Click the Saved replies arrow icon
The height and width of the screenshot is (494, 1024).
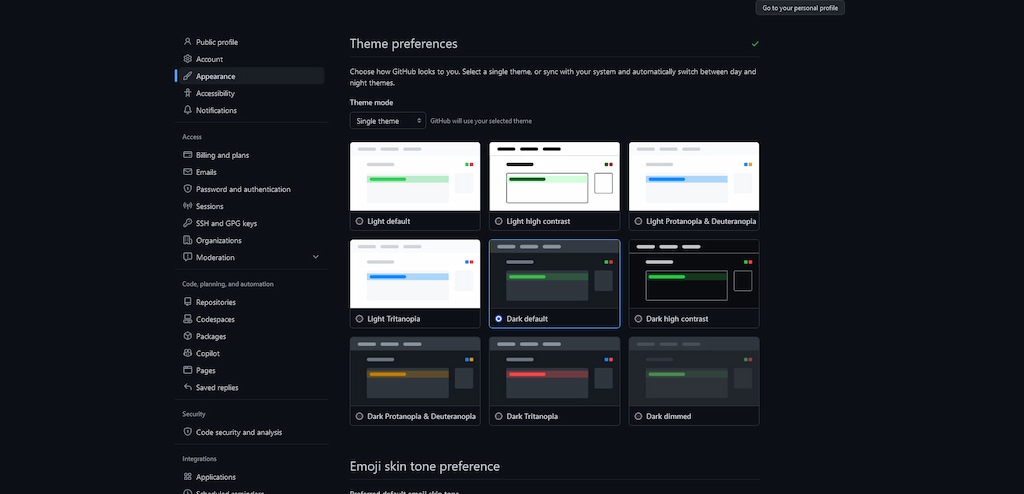(x=187, y=387)
